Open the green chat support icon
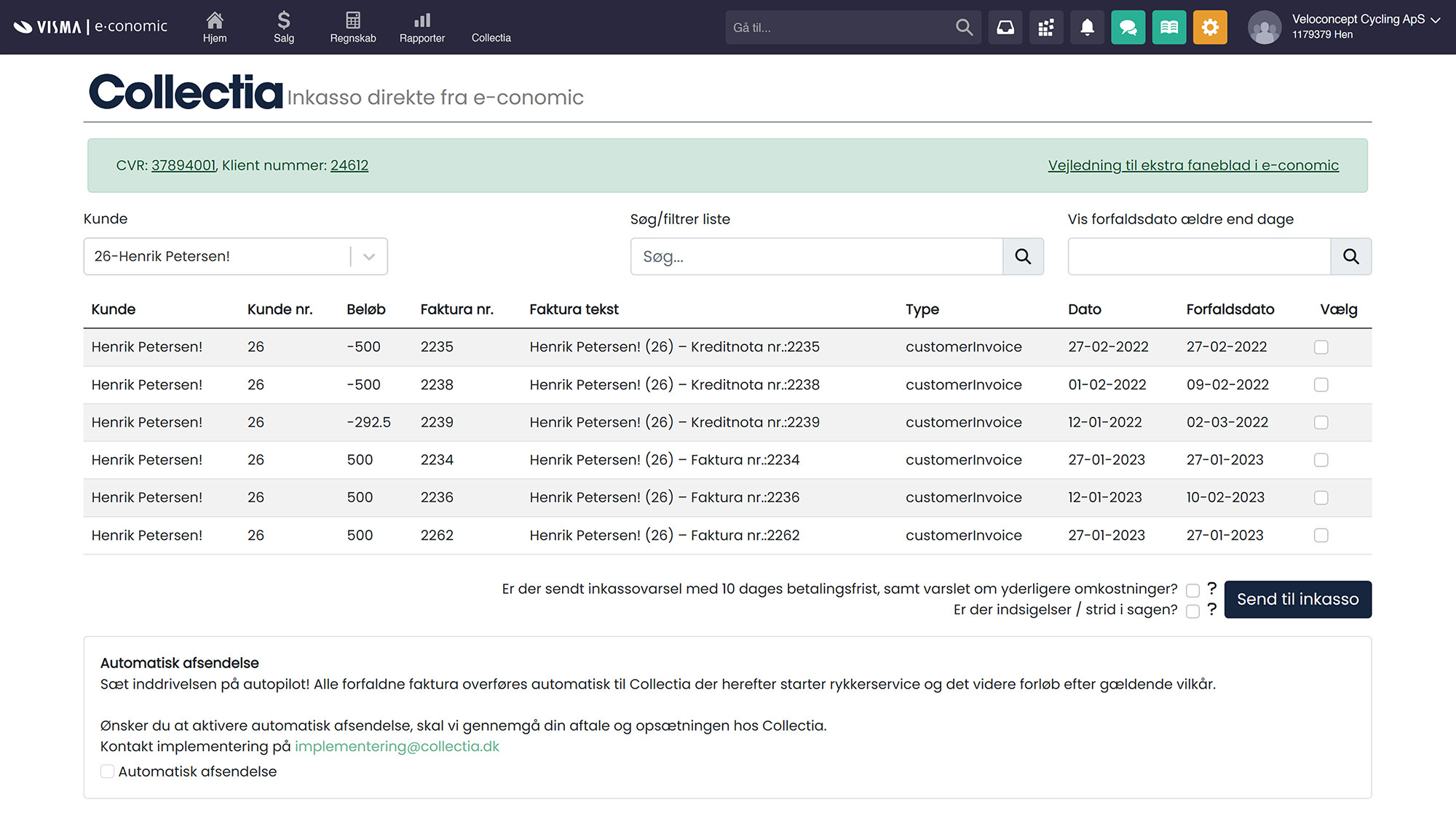 point(1128,27)
